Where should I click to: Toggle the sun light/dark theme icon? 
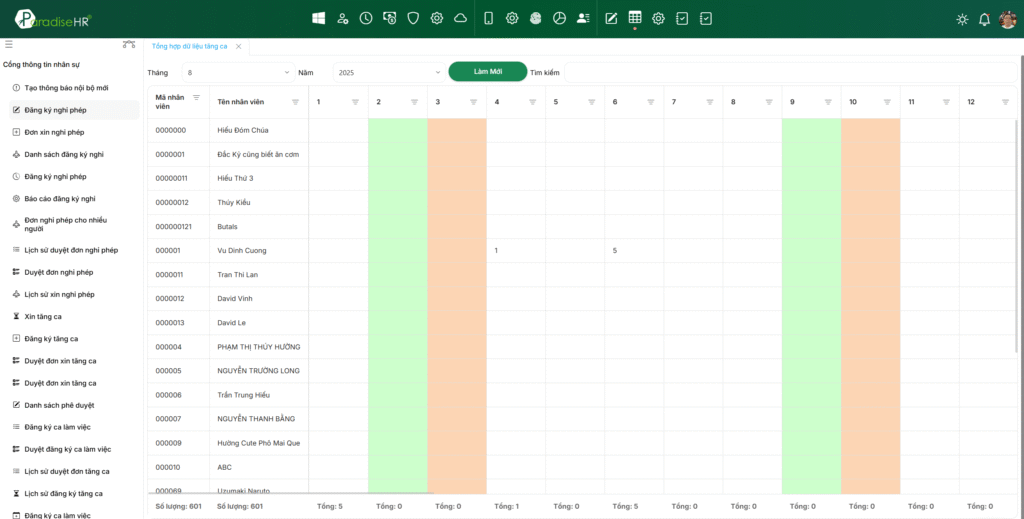962,20
